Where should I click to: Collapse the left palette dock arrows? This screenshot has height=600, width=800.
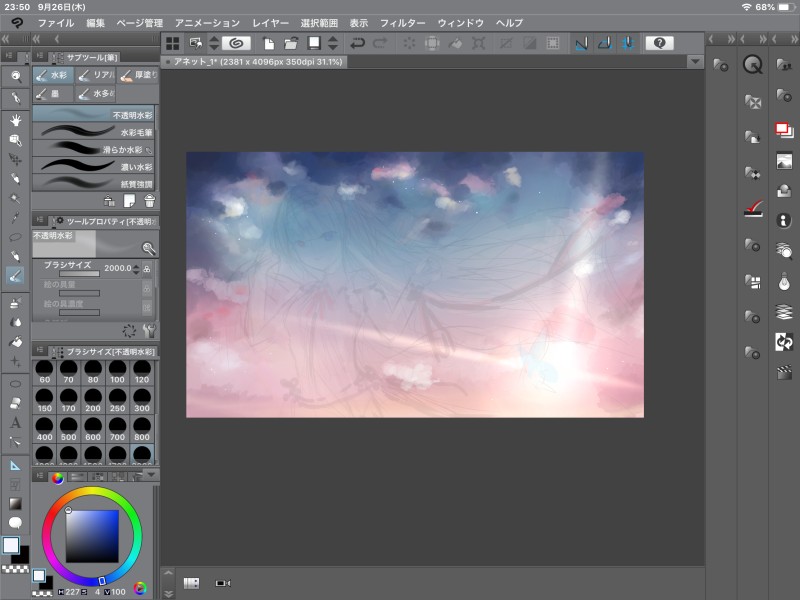click(x=6, y=39)
